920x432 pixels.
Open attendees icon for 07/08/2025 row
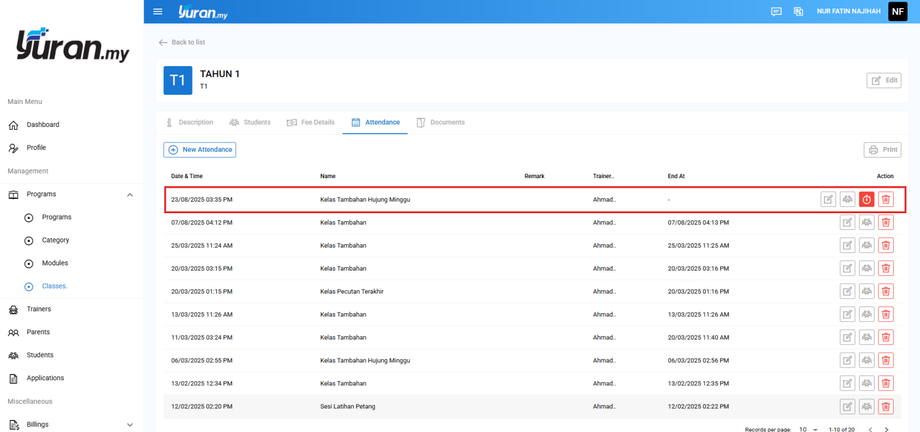click(x=866, y=222)
